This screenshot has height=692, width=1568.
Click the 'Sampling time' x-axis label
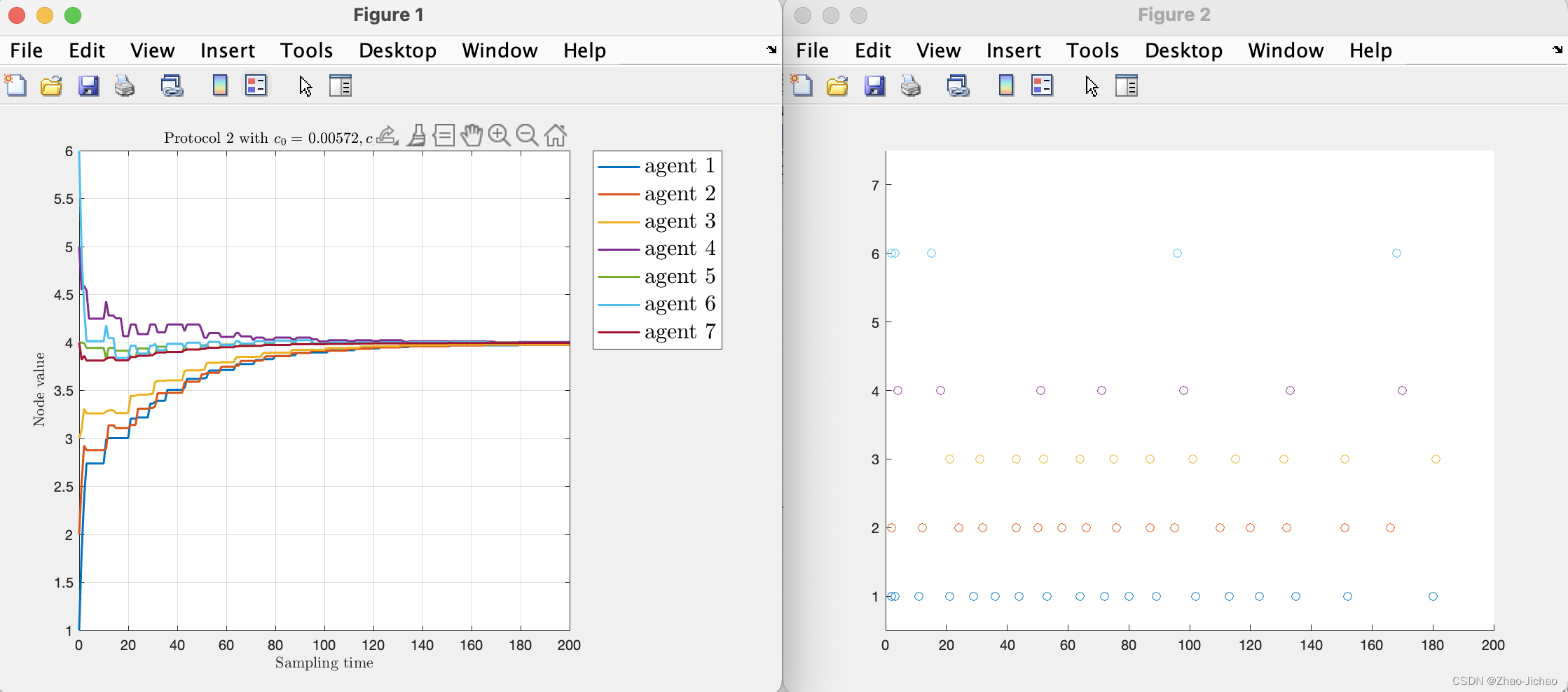pyautogui.click(x=324, y=663)
